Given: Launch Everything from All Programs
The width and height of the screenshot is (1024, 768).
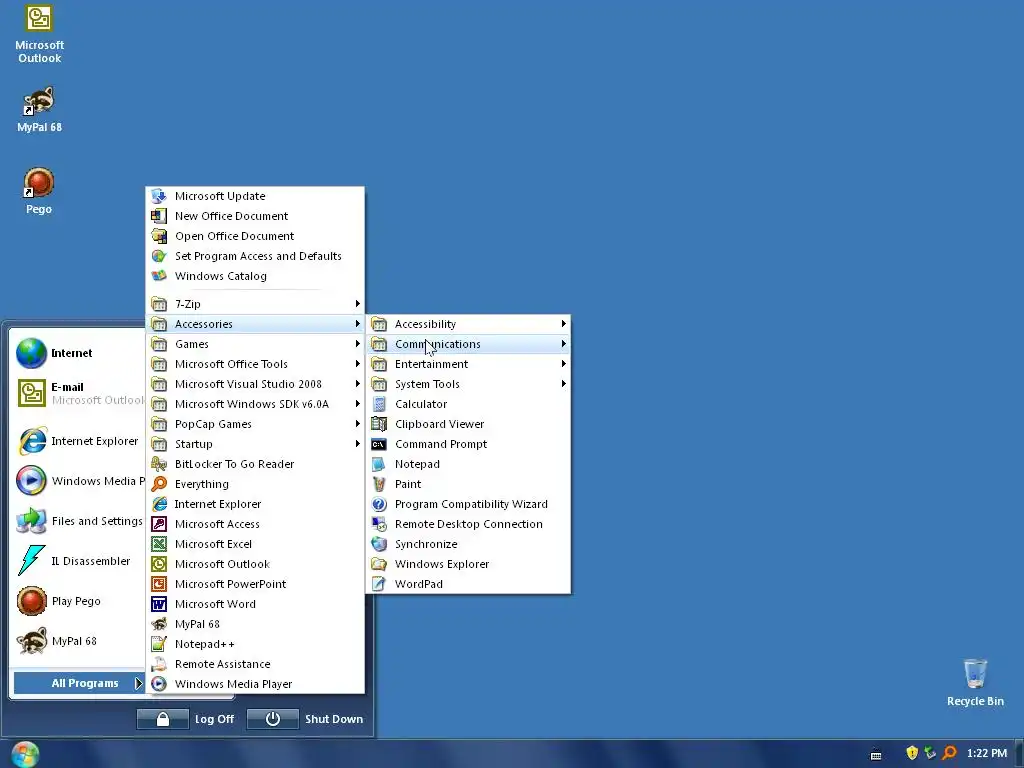Looking at the screenshot, I should click(x=255, y=485).
